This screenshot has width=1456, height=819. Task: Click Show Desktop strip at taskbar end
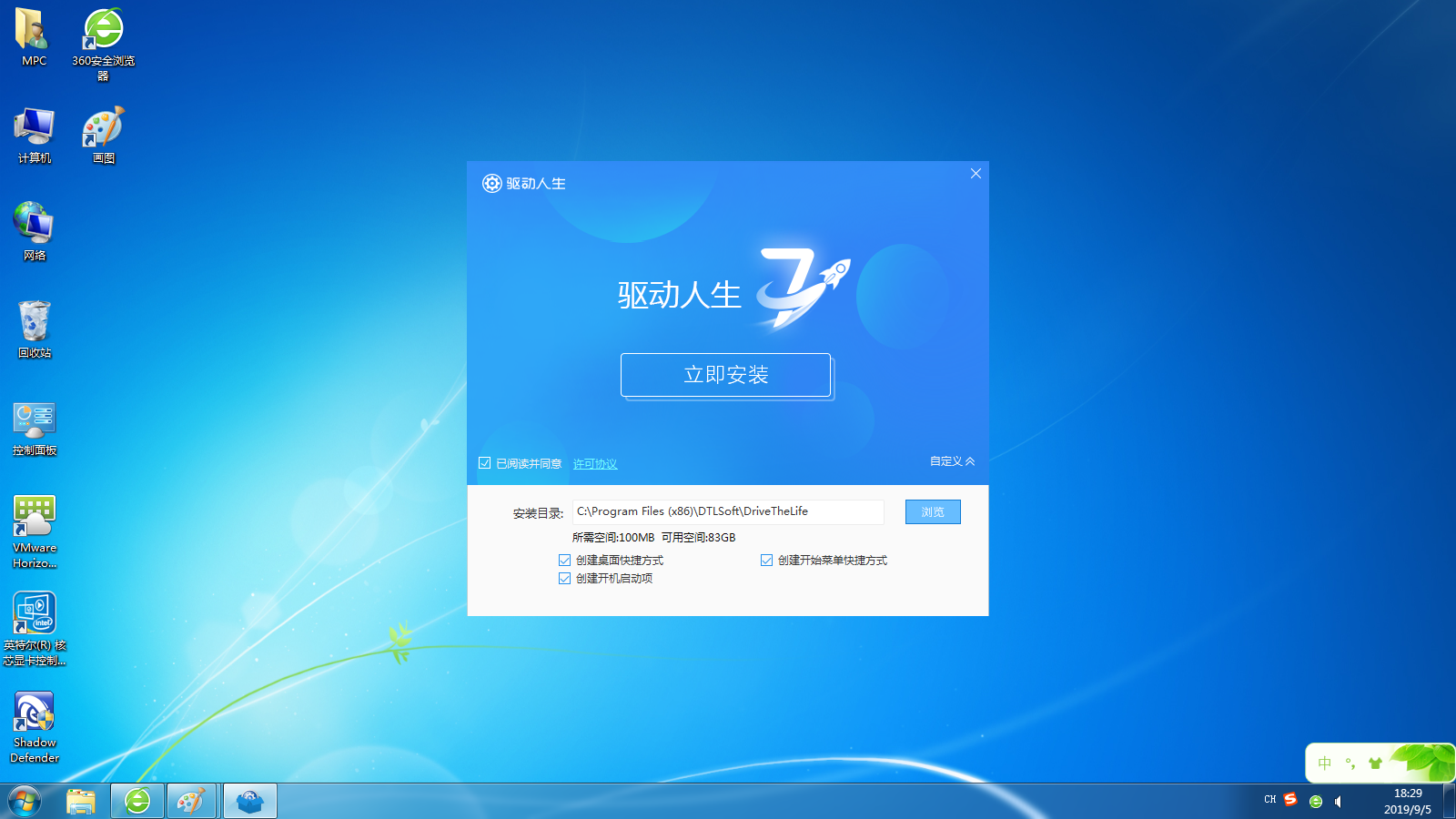pyautogui.click(x=1449, y=802)
